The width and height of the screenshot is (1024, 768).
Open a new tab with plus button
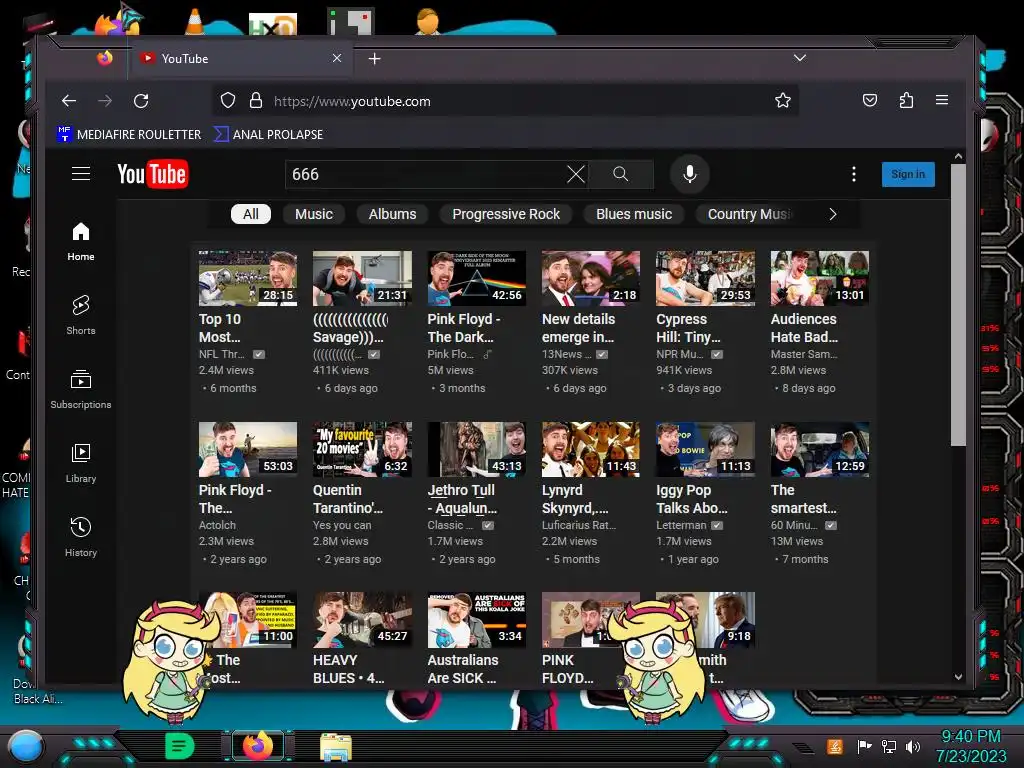[x=374, y=59]
